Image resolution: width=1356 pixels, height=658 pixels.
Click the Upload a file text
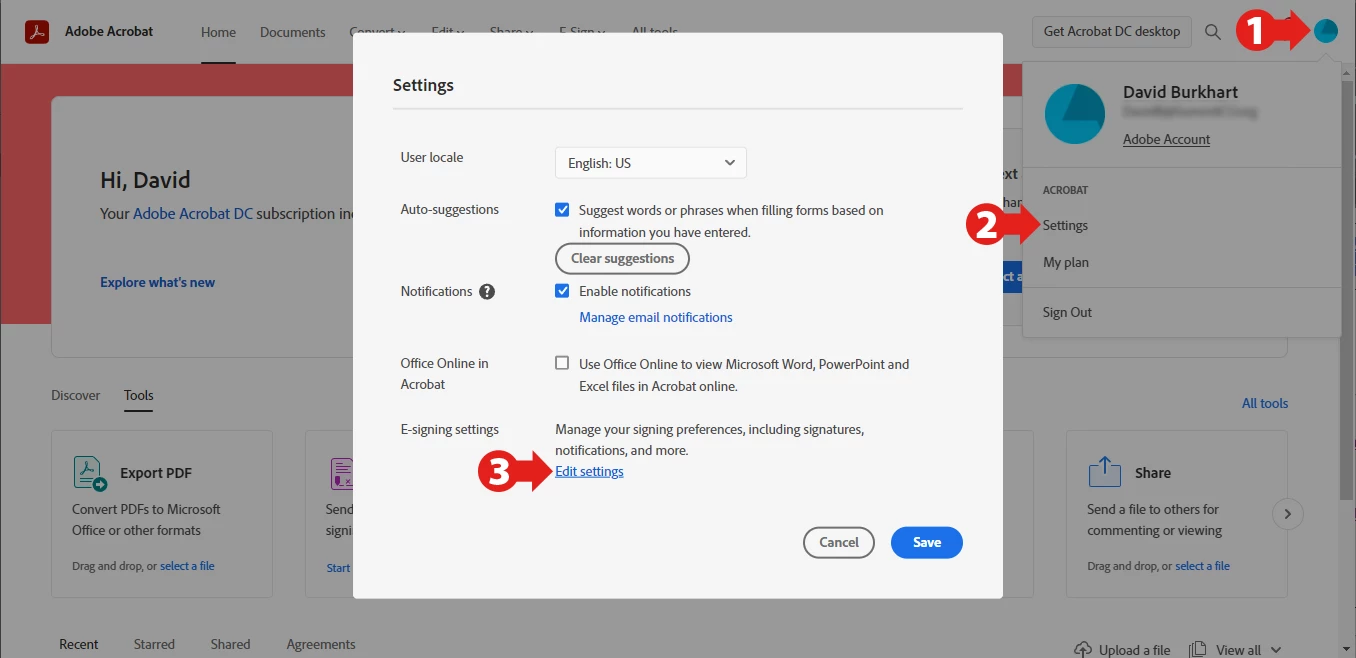(1134, 650)
